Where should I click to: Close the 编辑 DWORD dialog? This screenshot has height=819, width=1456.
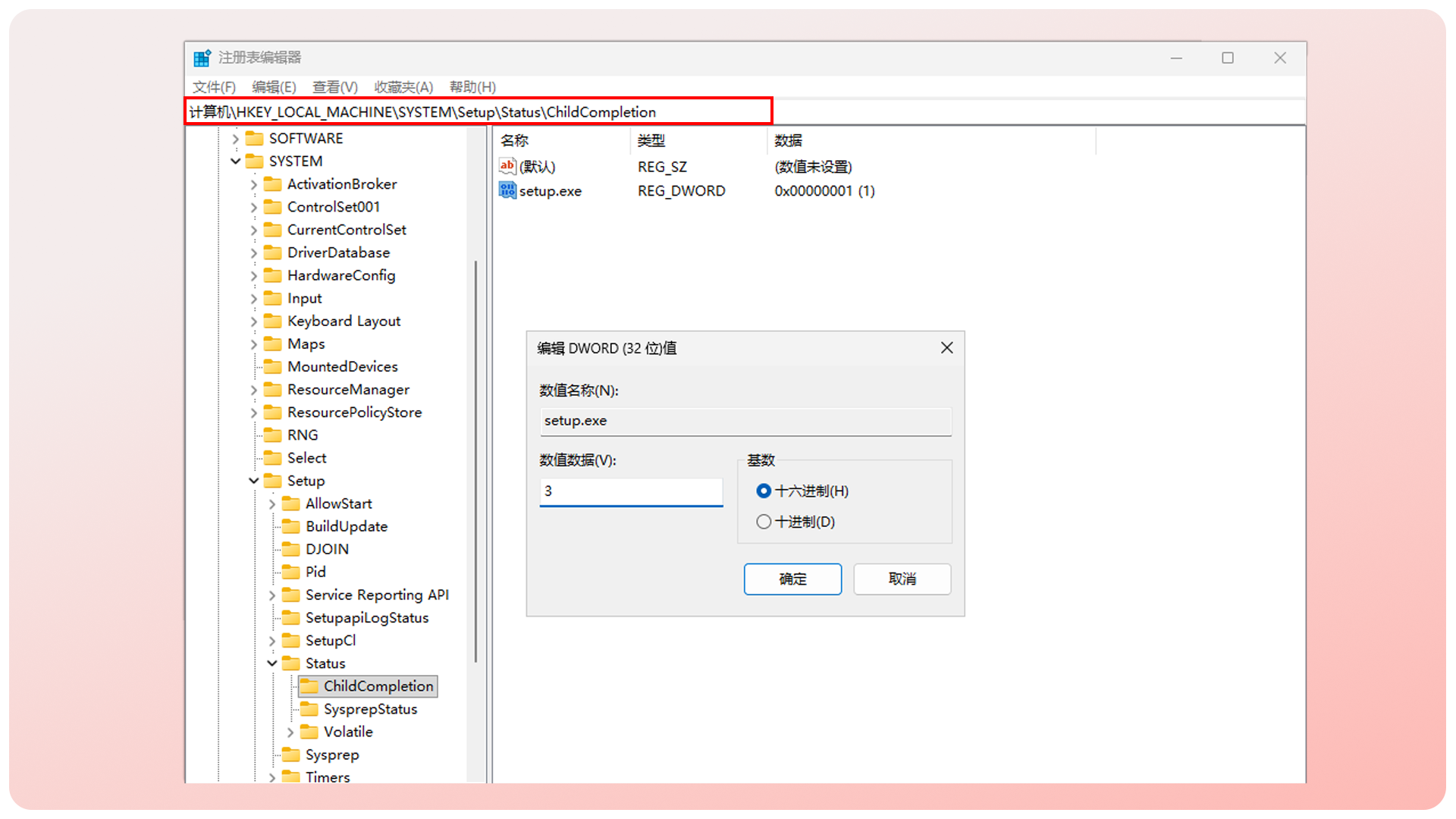pos(947,347)
